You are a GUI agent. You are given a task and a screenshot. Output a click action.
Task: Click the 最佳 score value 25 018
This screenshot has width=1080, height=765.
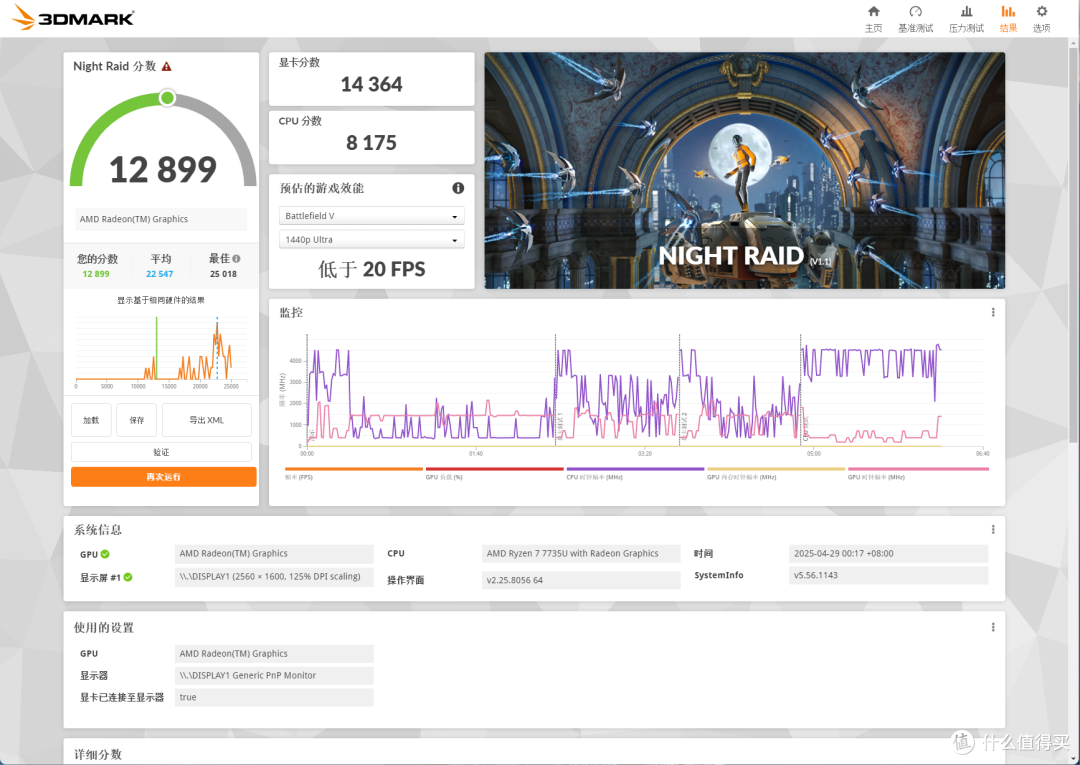point(223,274)
